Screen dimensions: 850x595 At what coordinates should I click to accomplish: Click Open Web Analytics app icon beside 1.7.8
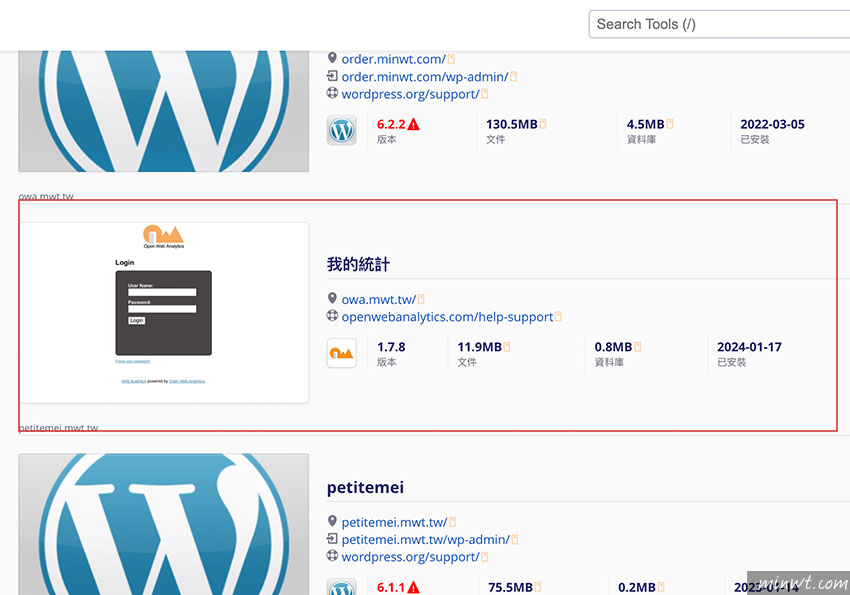[x=342, y=353]
